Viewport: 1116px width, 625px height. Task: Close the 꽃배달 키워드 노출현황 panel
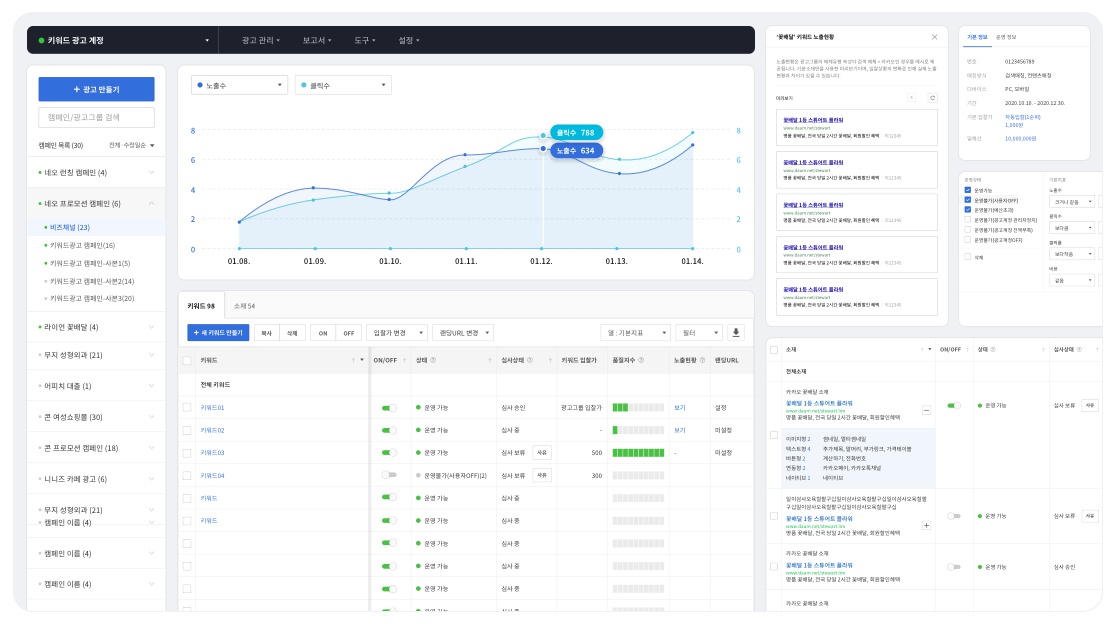pos(934,37)
